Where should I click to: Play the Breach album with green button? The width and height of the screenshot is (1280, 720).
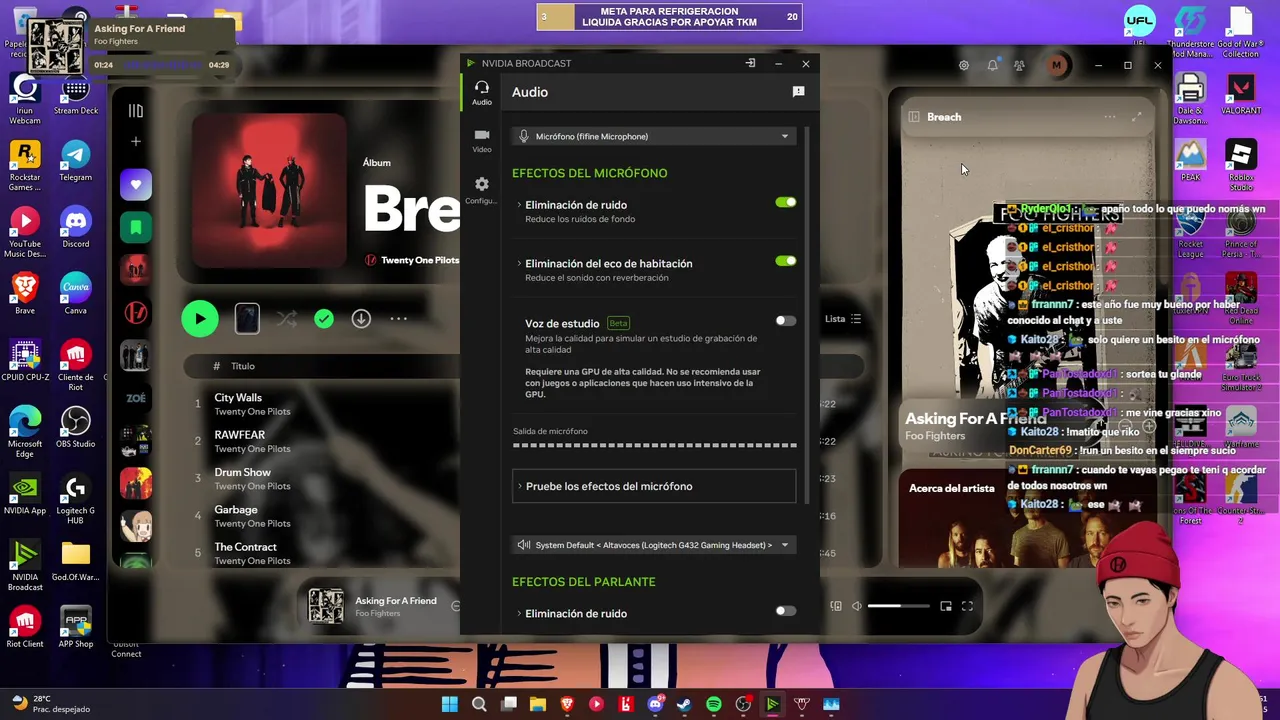[200, 319]
